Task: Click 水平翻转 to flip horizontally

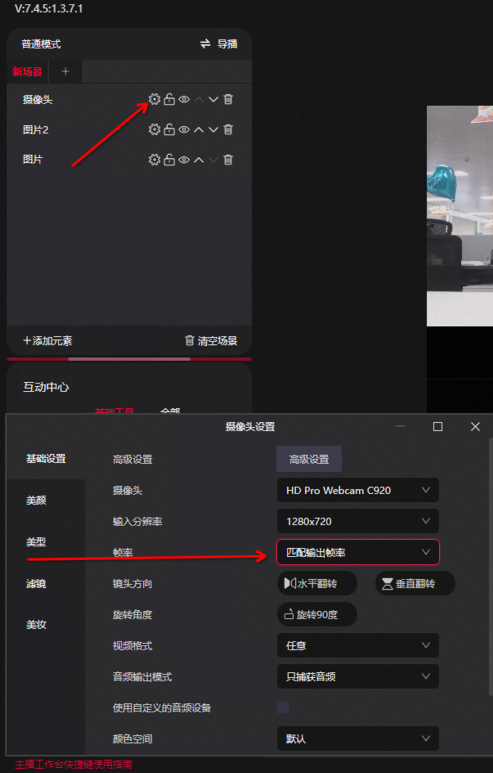Action: [x=317, y=584]
